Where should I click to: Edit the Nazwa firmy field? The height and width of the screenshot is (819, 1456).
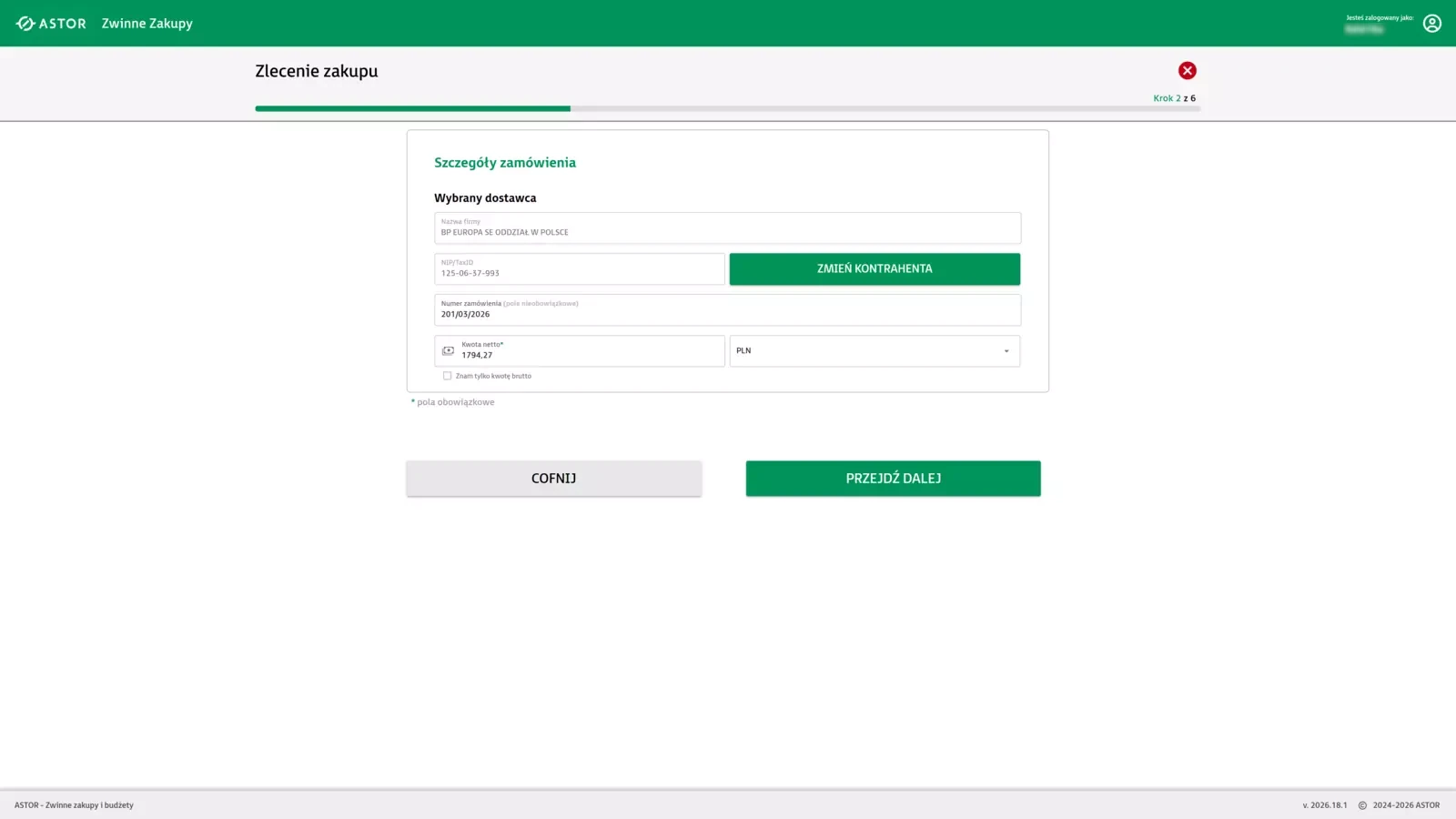726,227
